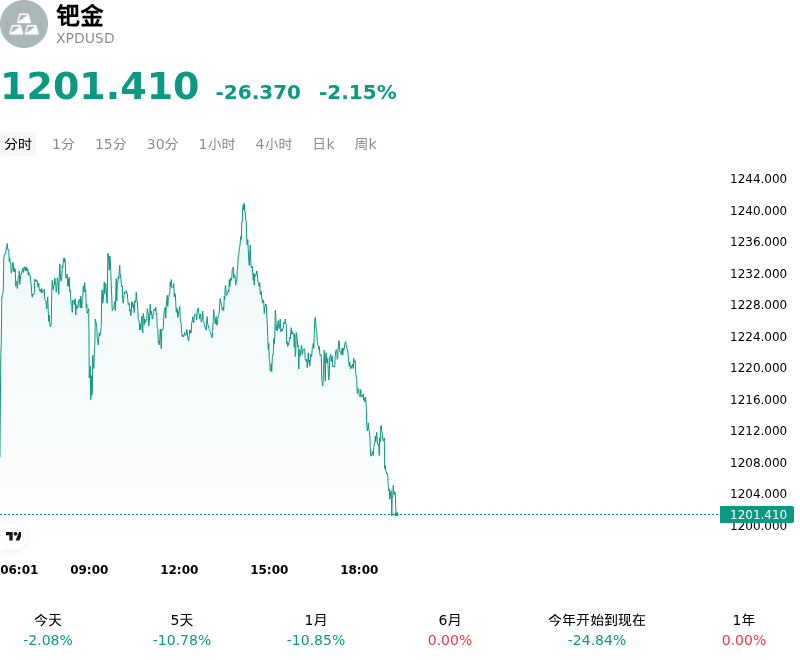Select the 4小时 interval tab
This screenshot has height=660, width=800.
coord(274,144)
